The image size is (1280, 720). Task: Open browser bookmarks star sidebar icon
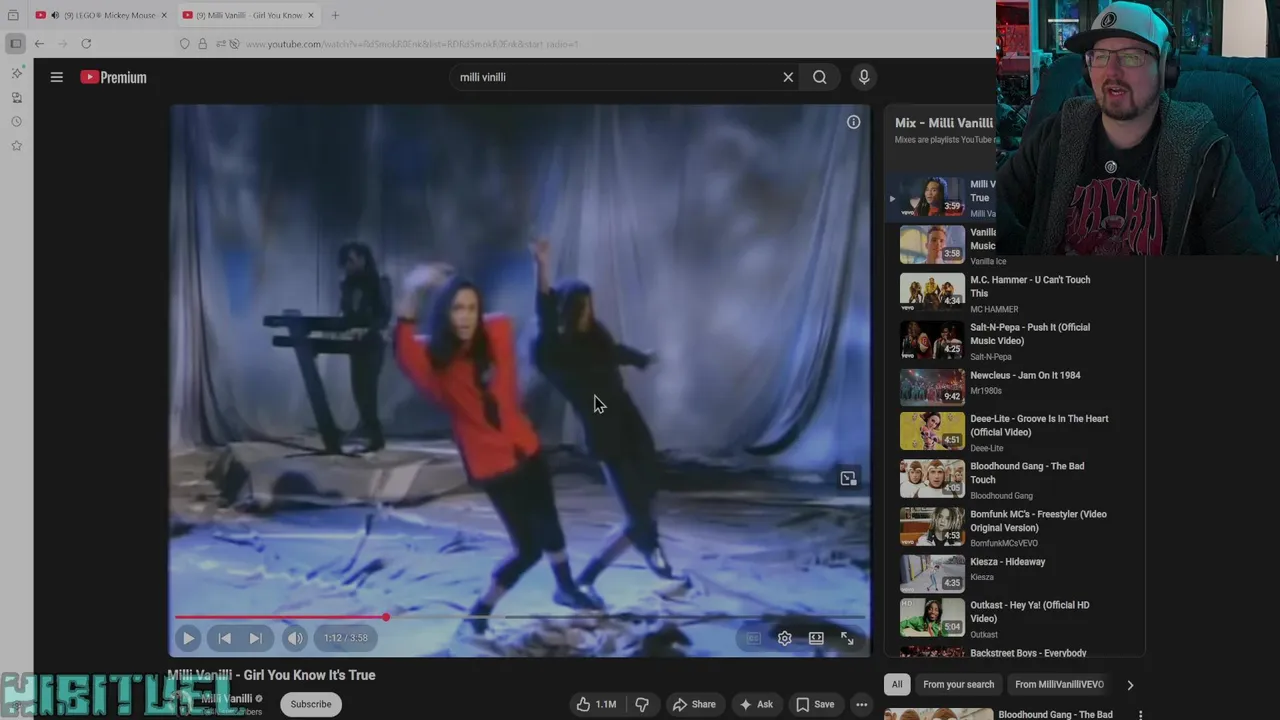16,146
